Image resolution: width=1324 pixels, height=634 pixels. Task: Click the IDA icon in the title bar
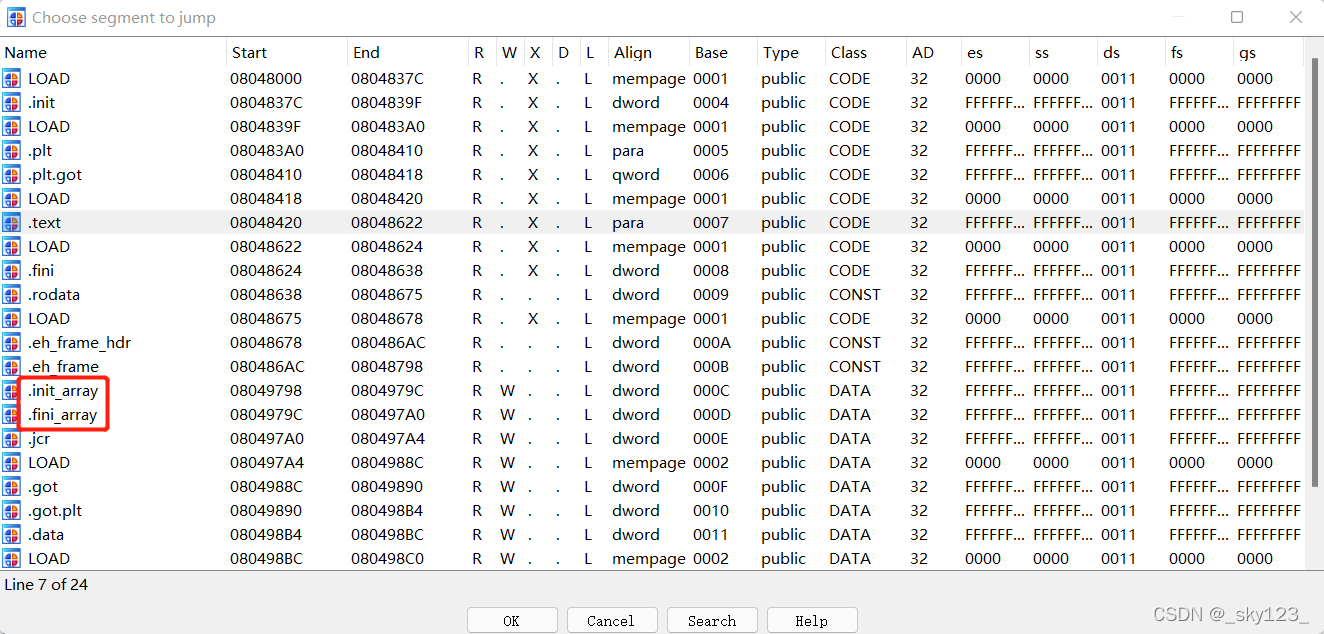point(16,17)
